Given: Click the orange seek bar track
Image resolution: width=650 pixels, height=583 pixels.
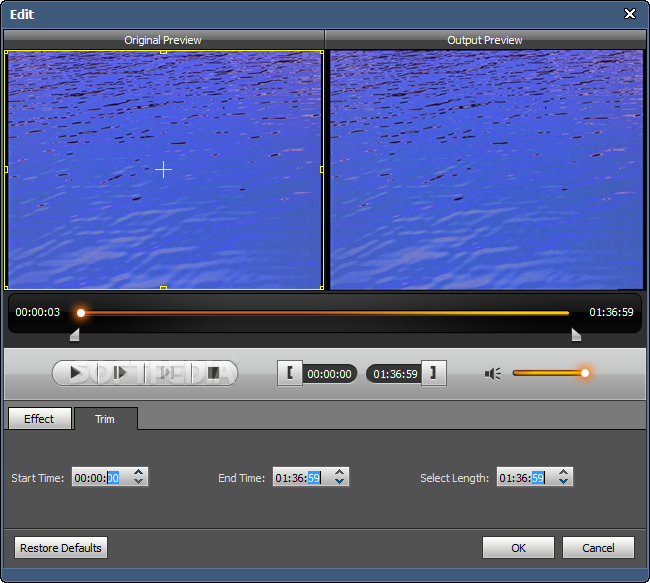Looking at the screenshot, I should point(325,313).
